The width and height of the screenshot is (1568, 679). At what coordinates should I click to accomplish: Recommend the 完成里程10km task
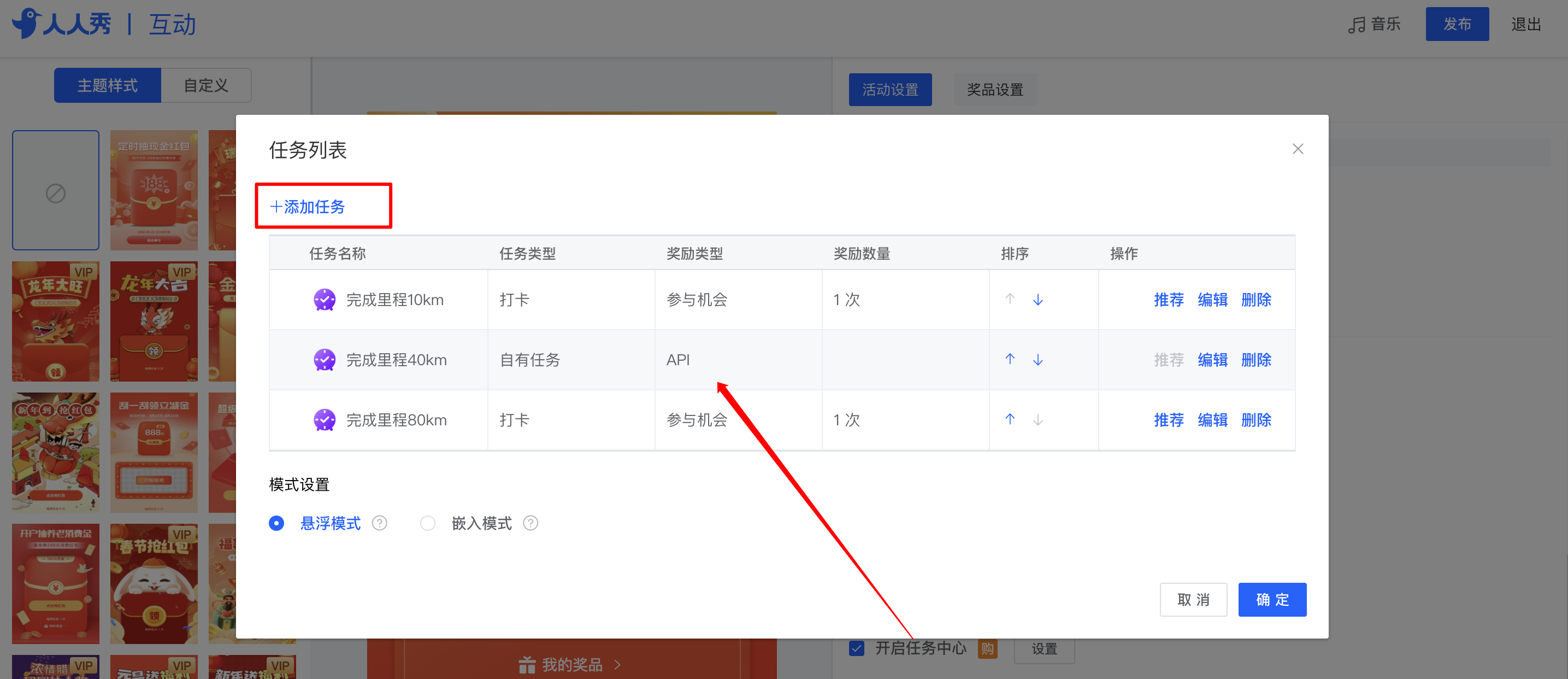[x=1169, y=300]
